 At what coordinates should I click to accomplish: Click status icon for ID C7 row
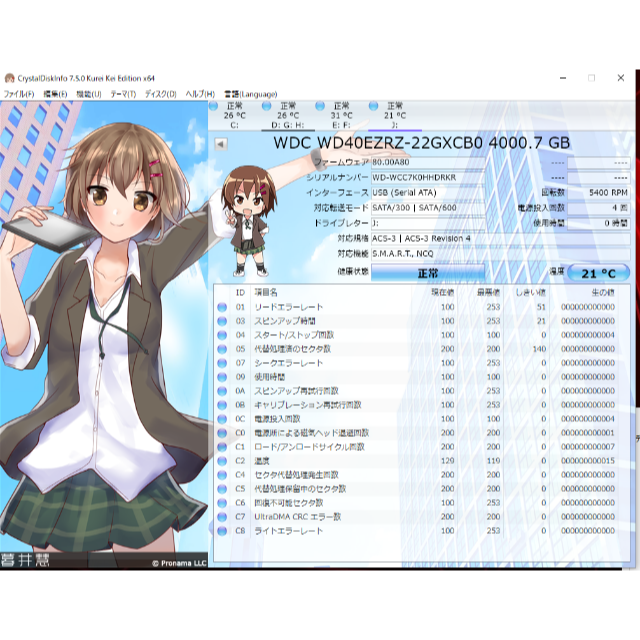pos(222,517)
